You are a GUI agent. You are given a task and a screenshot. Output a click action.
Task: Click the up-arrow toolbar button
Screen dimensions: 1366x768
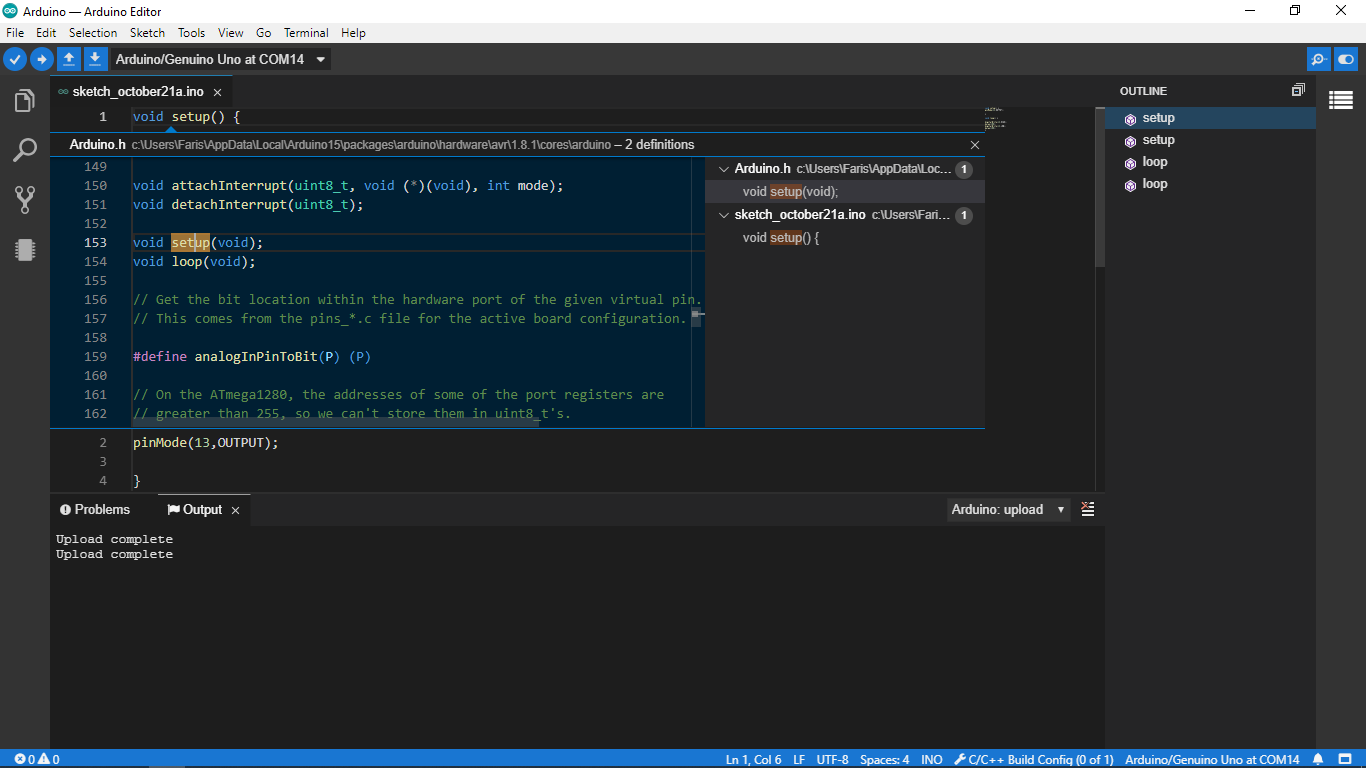(x=68, y=59)
